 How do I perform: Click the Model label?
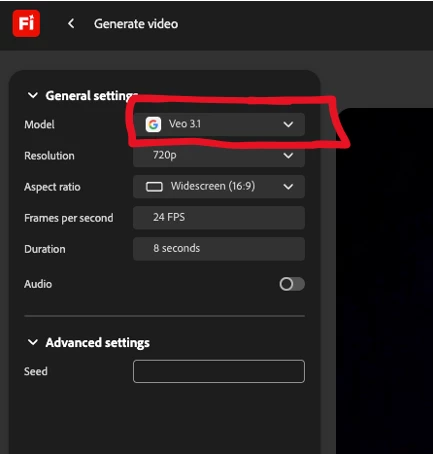pyautogui.click(x=39, y=125)
